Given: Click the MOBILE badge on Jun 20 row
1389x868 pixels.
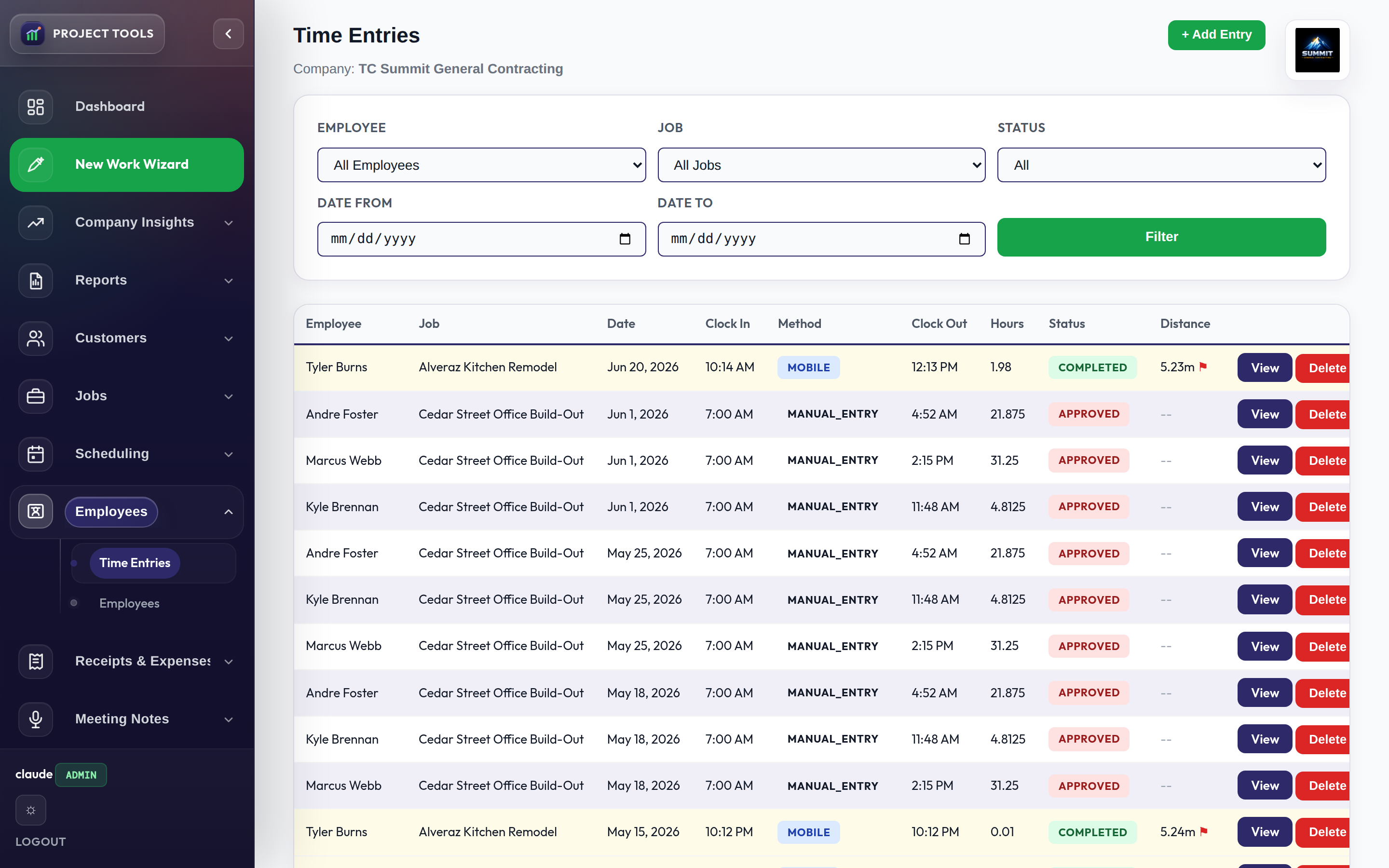Looking at the screenshot, I should click(808, 367).
